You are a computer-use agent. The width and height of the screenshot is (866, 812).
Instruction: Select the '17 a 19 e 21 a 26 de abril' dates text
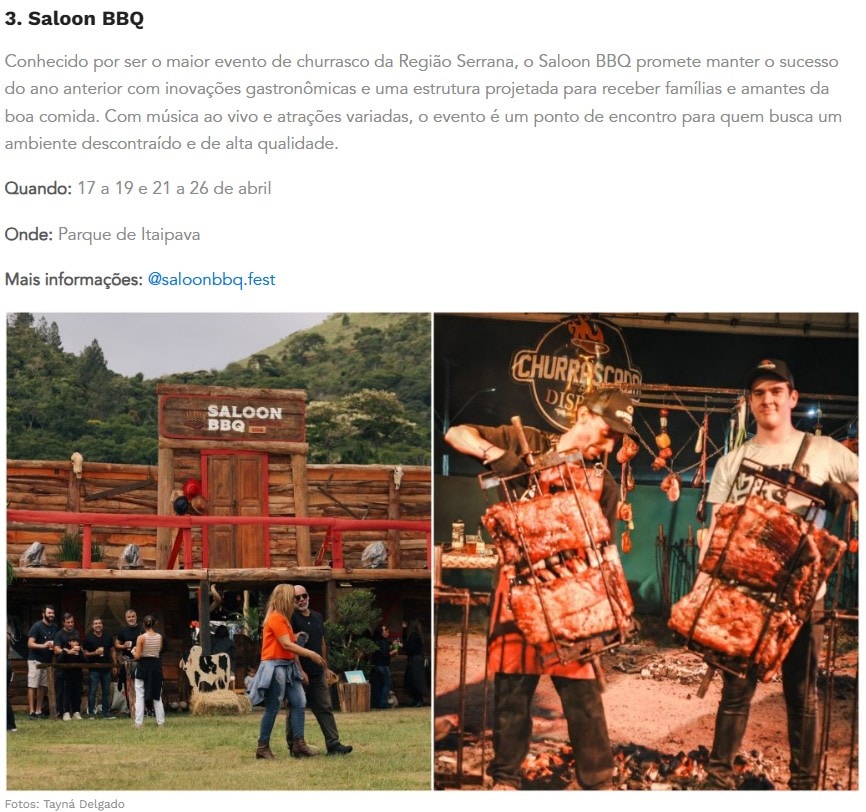coord(175,188)
